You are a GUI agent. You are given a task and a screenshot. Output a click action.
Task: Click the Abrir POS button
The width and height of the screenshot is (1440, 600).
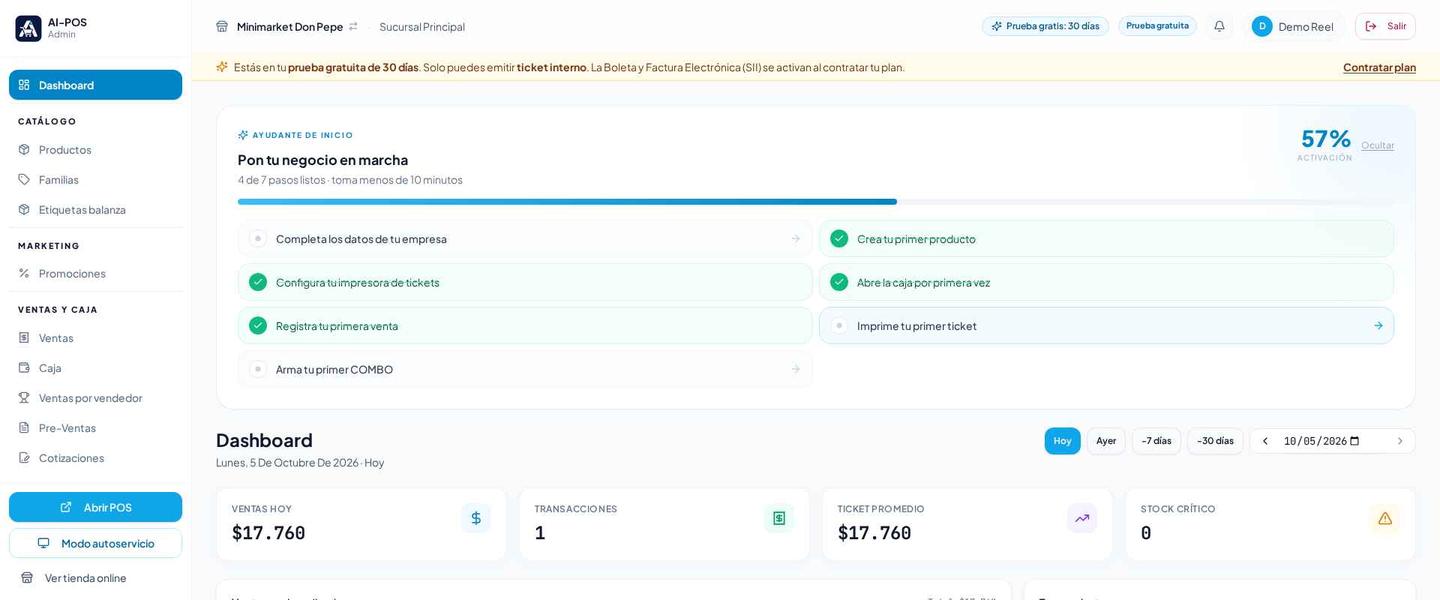(x=95, y=507)
